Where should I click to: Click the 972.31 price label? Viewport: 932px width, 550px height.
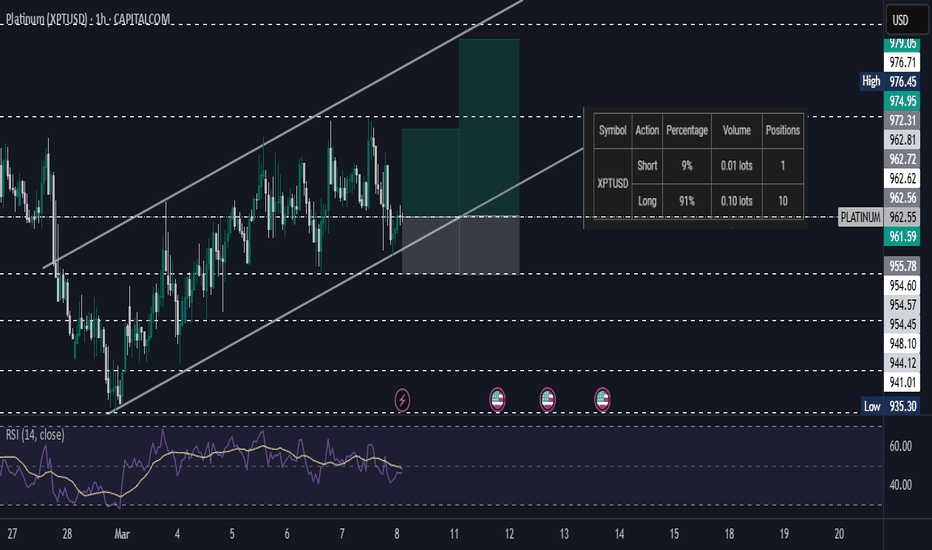click(902, 120)
